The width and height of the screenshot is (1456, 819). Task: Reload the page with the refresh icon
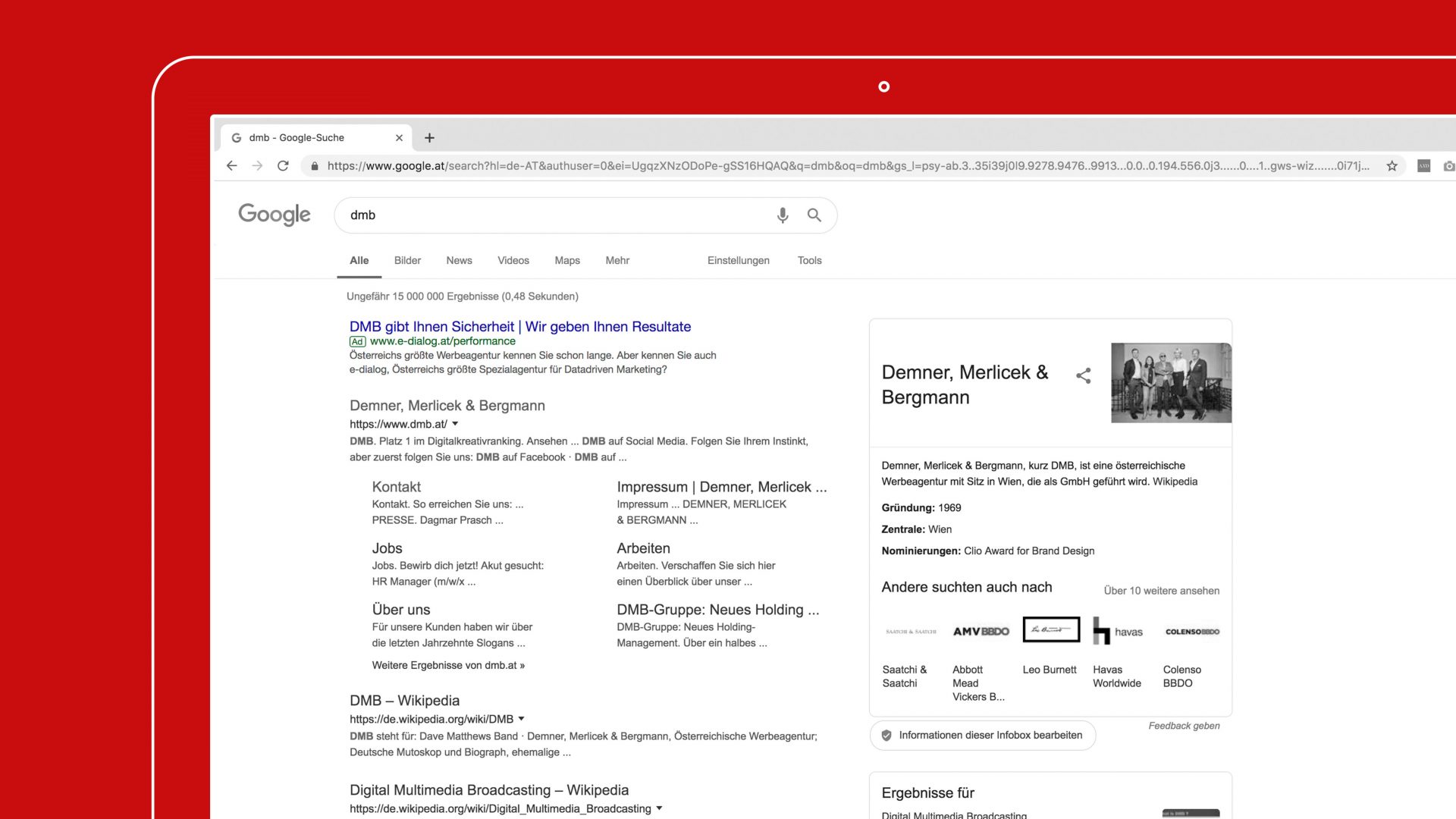pyautogui.click(x=283, y=166)
